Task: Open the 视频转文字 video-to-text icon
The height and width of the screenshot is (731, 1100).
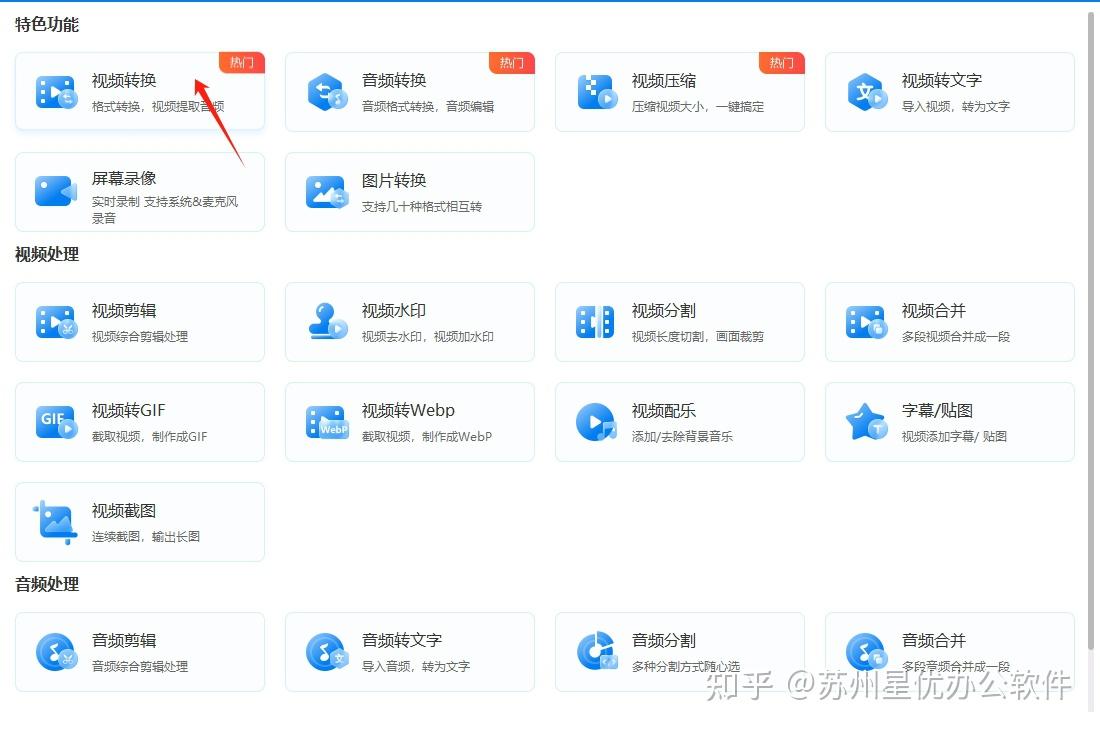Action: point(865,91)
